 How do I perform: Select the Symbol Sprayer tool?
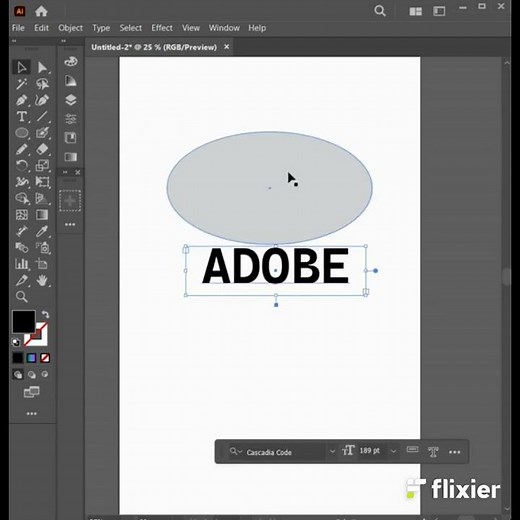[42, 247]
